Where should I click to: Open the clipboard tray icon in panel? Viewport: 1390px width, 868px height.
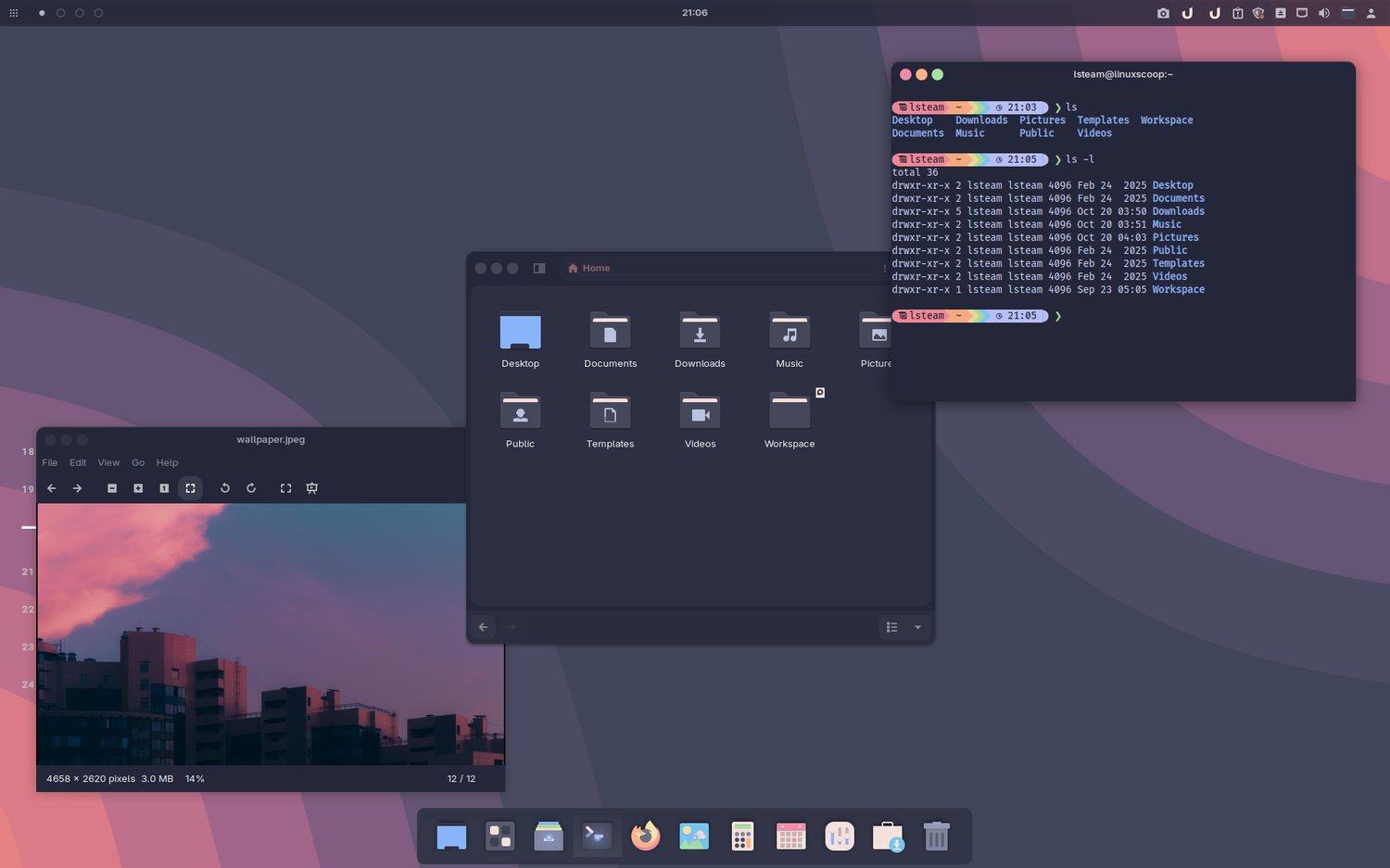tap(1237, 13)
